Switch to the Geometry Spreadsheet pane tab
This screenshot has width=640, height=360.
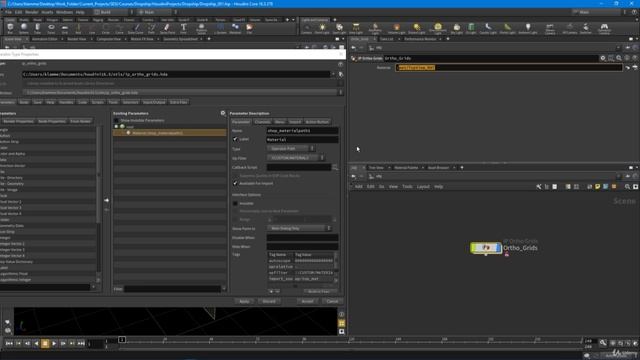coord(180,39)
